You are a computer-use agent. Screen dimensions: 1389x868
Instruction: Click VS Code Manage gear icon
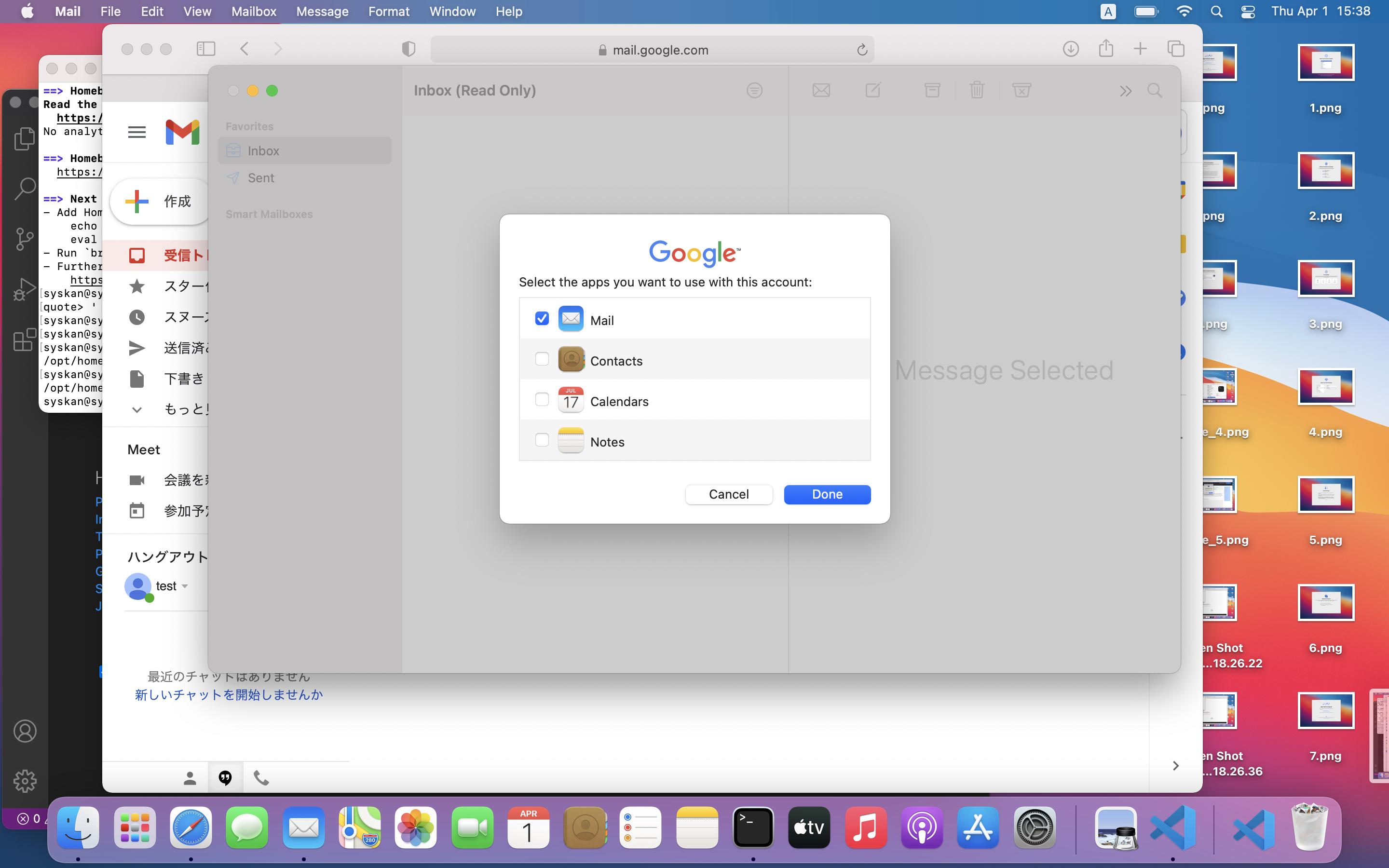point(25,781)
